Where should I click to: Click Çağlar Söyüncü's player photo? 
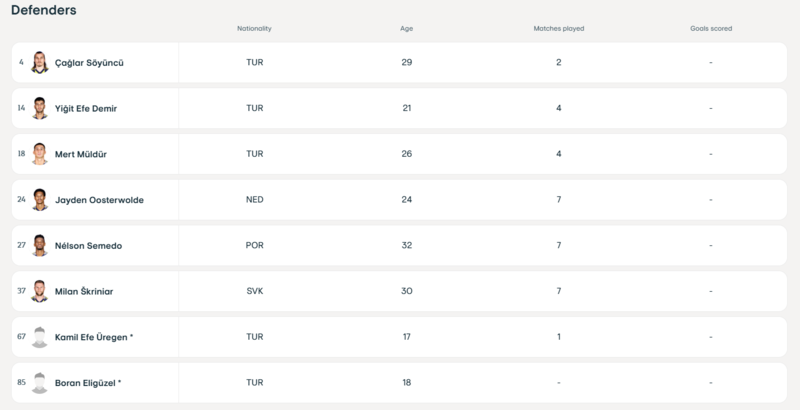[x=40, y=62]
